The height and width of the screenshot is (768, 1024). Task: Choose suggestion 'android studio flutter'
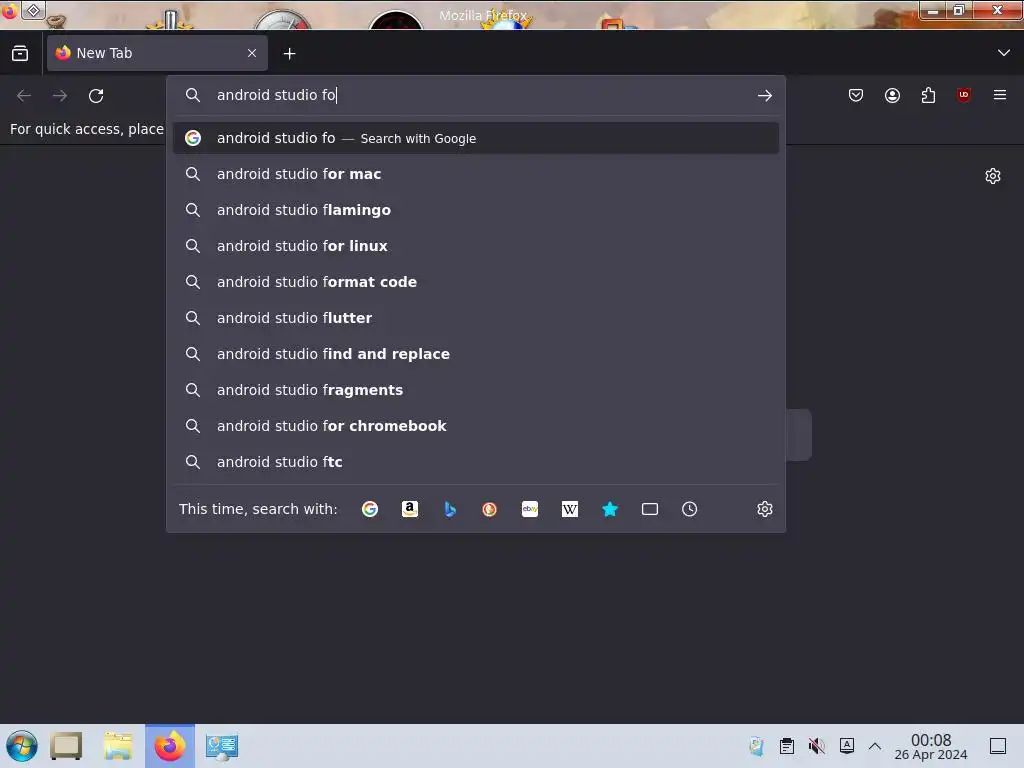tap(475, 318)
